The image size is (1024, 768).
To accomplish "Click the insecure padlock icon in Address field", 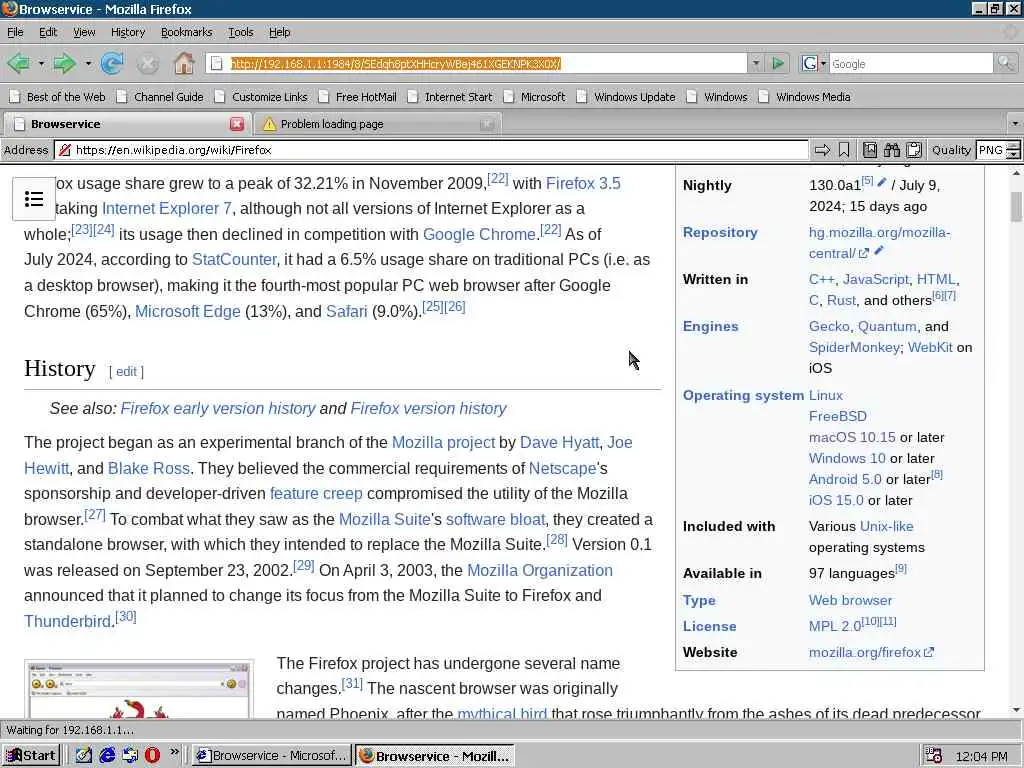I will click(x=65, y=150).
